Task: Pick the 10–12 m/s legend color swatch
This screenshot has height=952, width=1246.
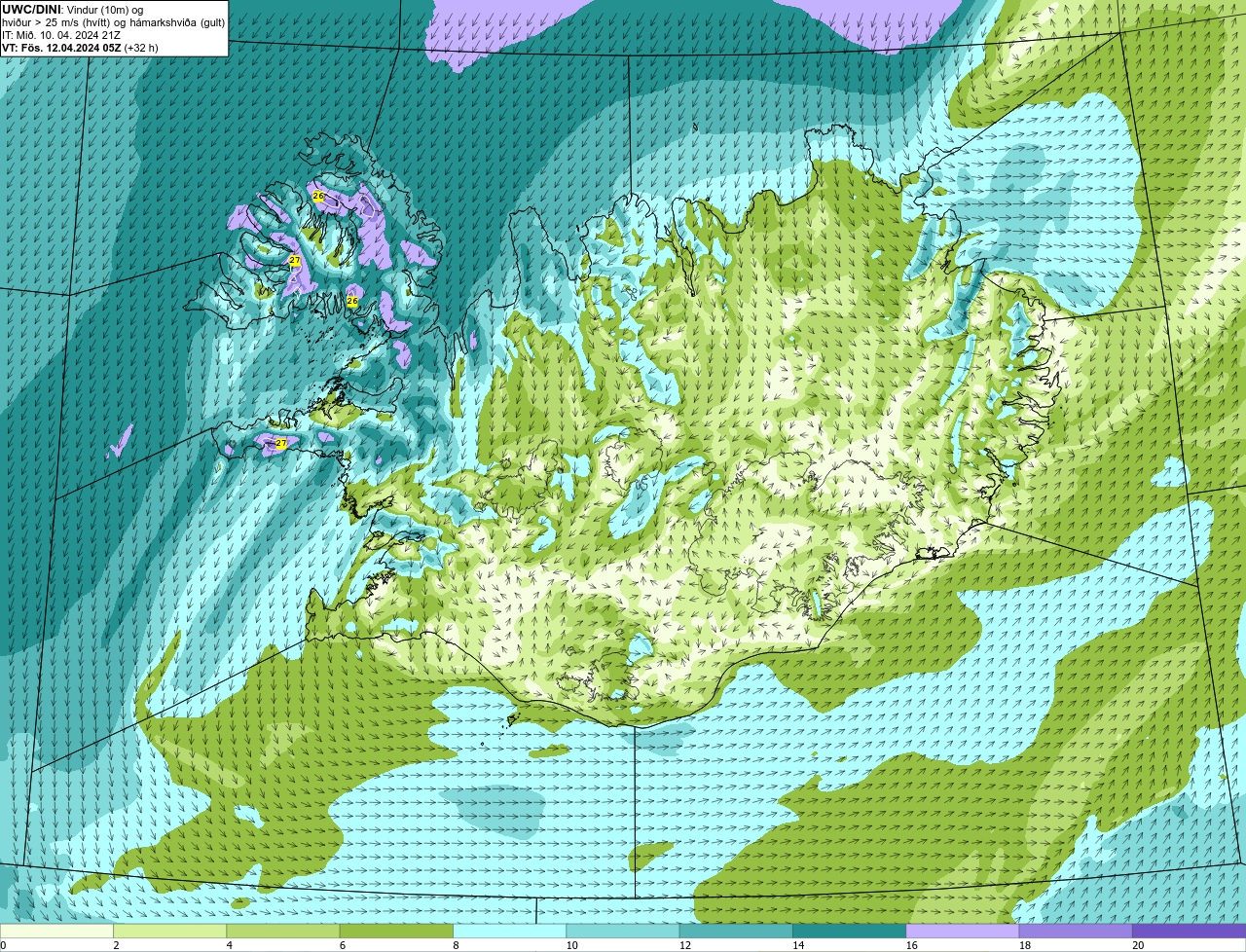Action: coord(623,931)
